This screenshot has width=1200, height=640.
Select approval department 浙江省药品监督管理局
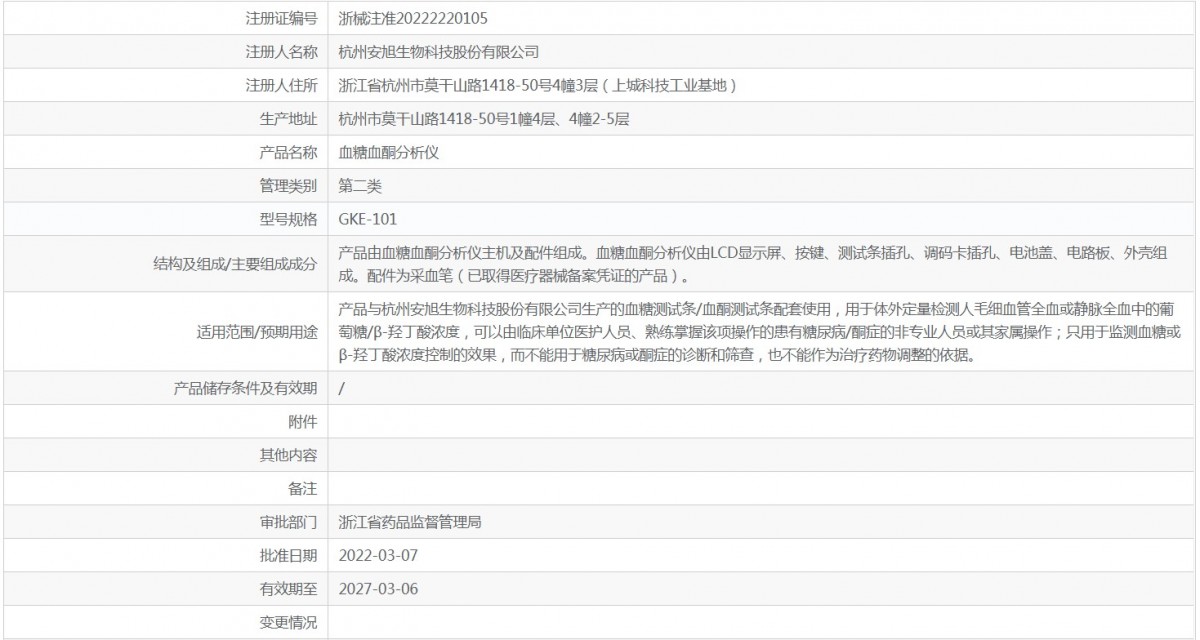[x=411, y=522]
